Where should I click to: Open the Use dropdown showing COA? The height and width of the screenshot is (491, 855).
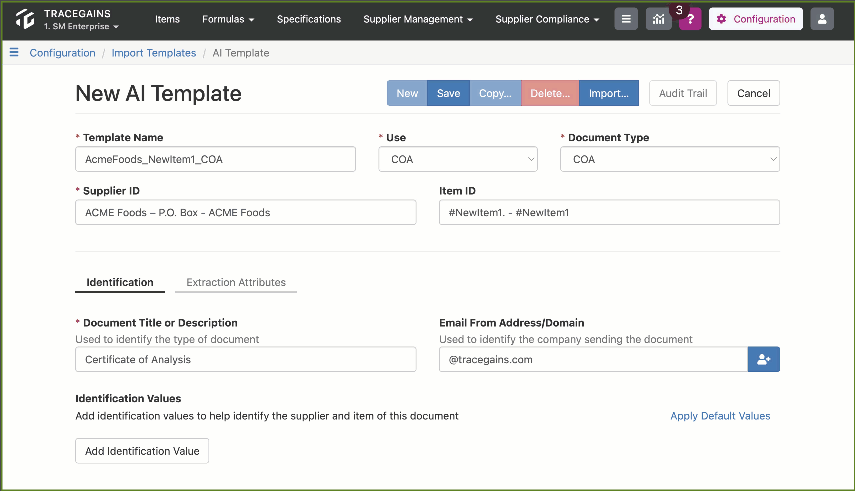click(x=458, y=159)
